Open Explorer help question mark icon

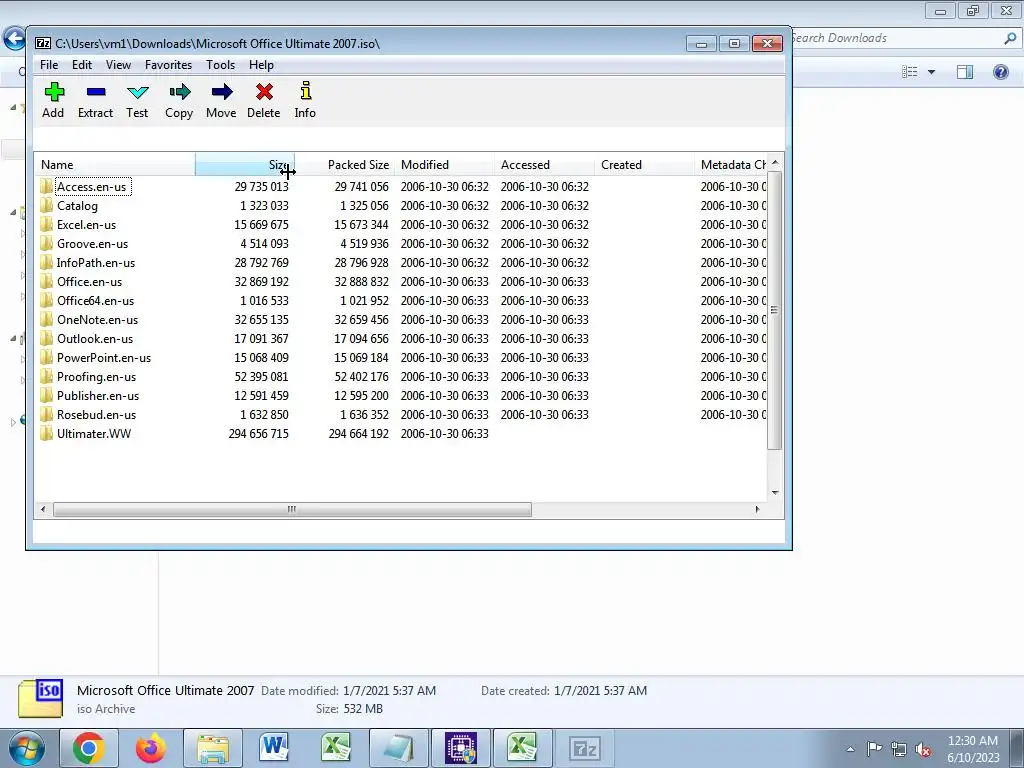pyautogui.click(x=1000, y=72)
